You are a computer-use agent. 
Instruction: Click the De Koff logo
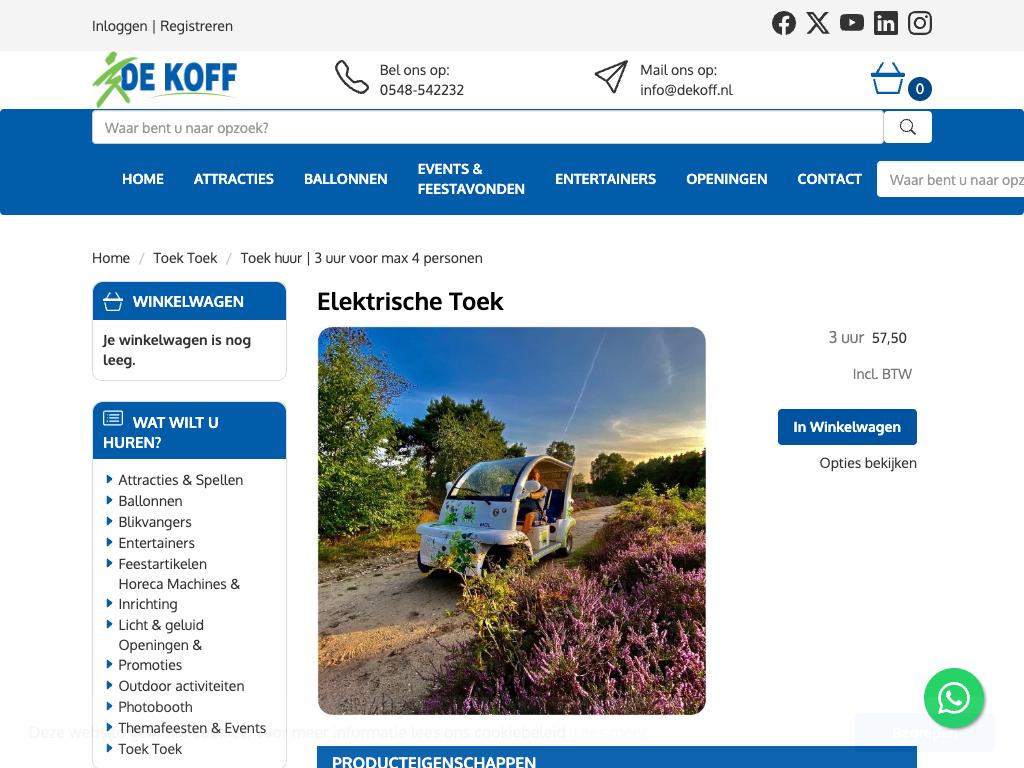coord(165,80)
